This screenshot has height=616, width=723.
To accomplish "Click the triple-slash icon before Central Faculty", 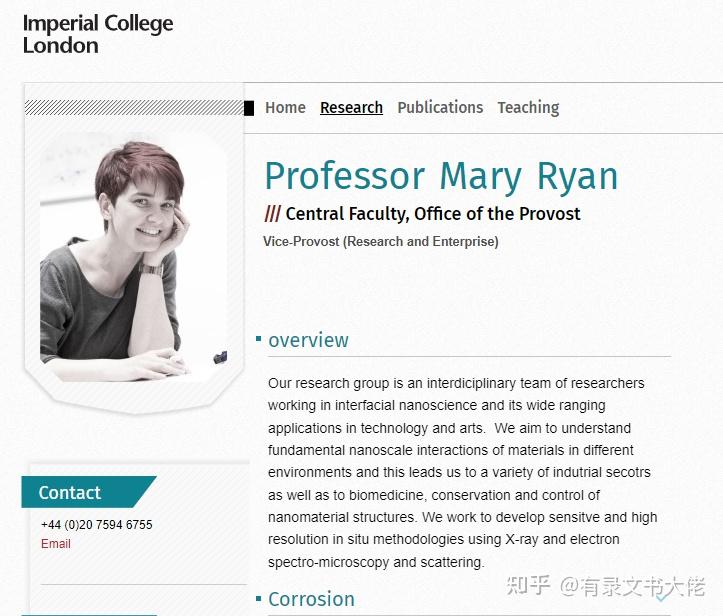I will [x=273, y=214].
